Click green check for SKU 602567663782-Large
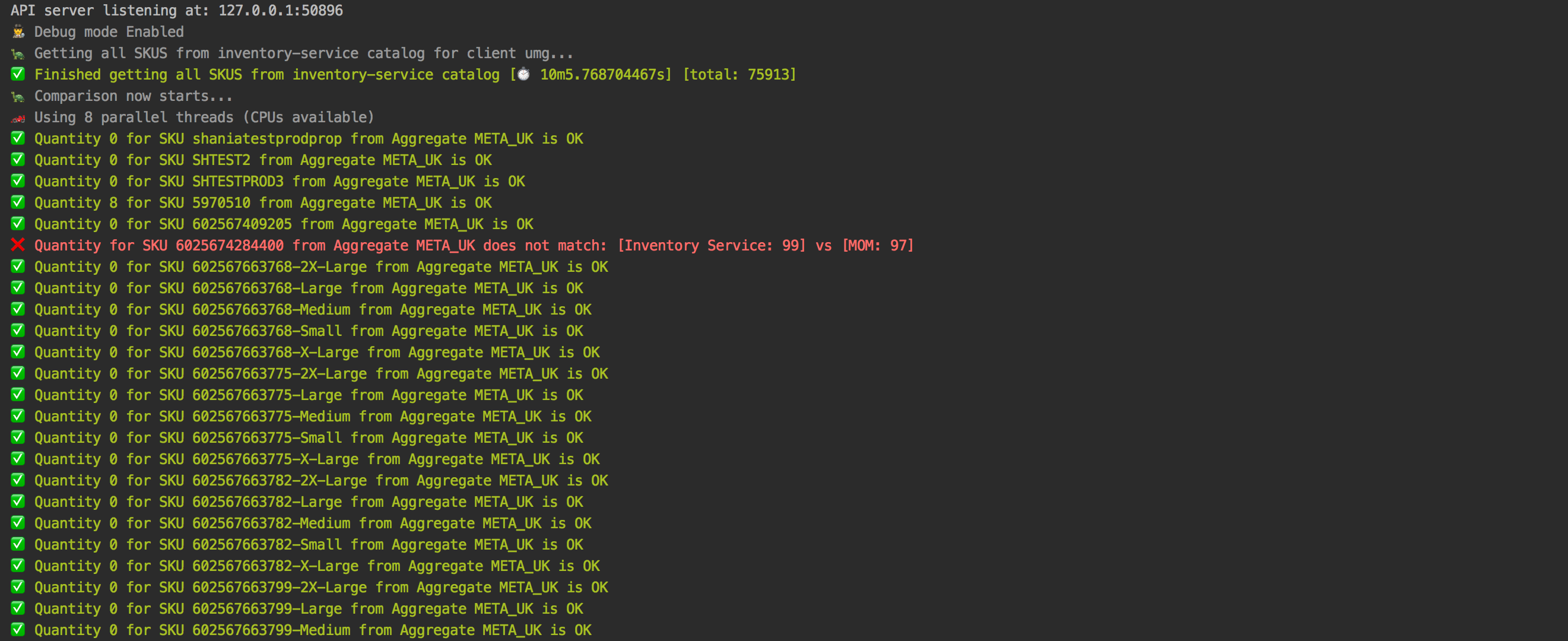 (18, 501)
